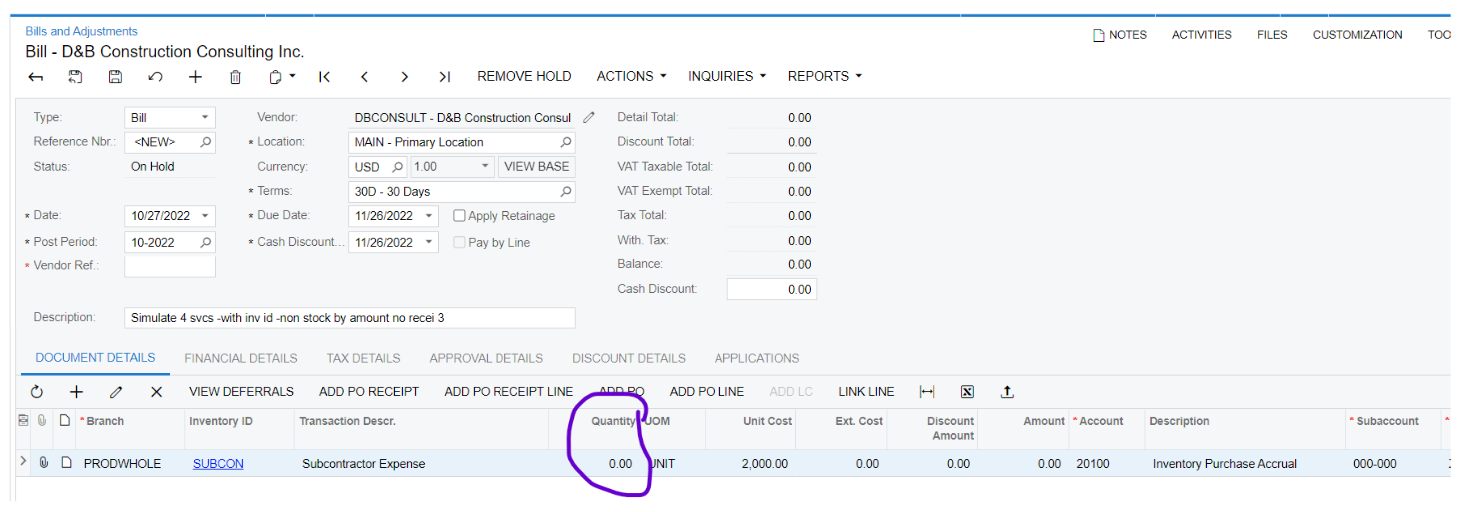1460x512 pixels.
Task: Click the Cash Discount amount field
Action: tap(771, 289)
